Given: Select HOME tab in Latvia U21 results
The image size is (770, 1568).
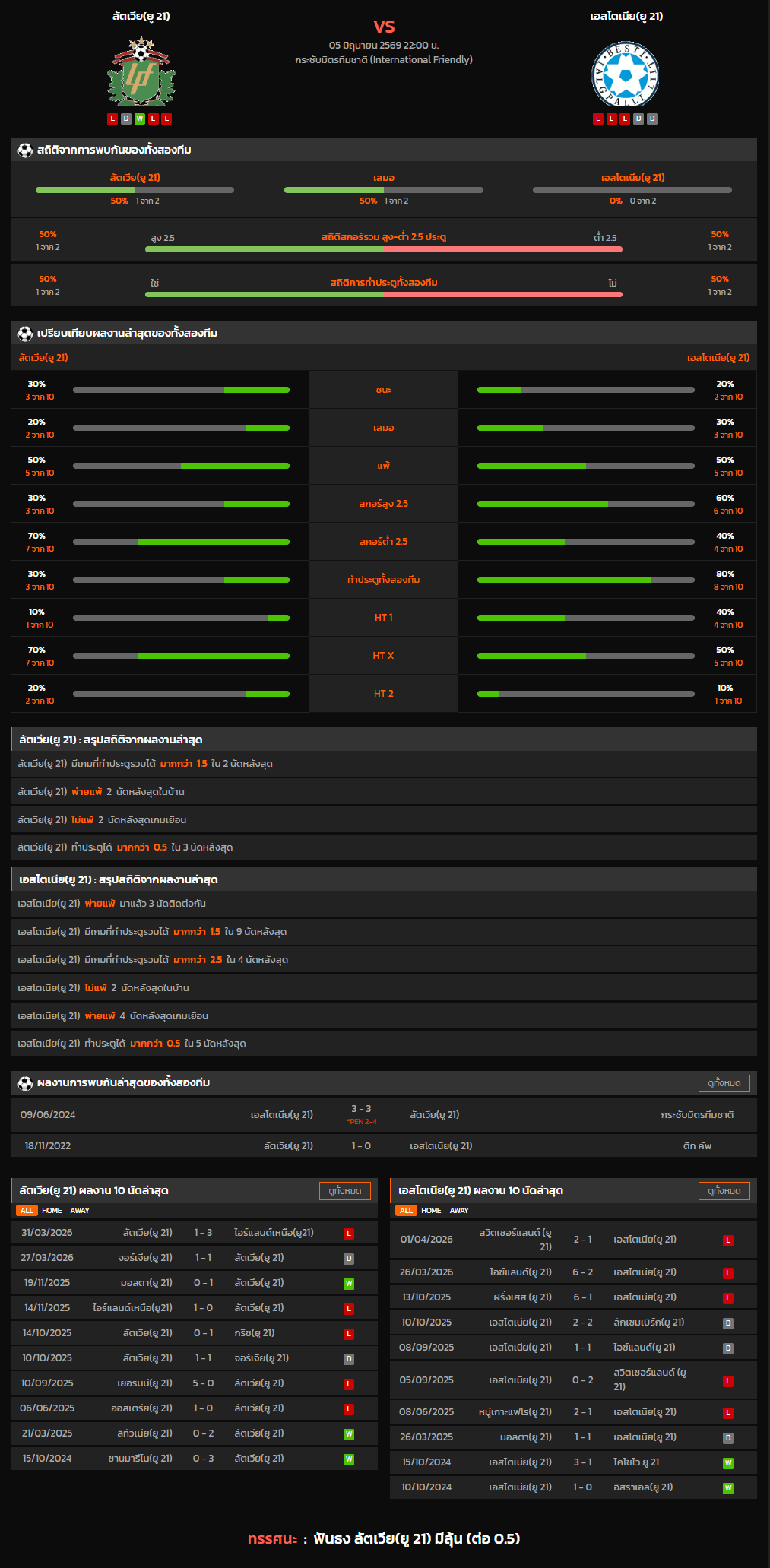Looking at the screenshot, I should 52,1210.
